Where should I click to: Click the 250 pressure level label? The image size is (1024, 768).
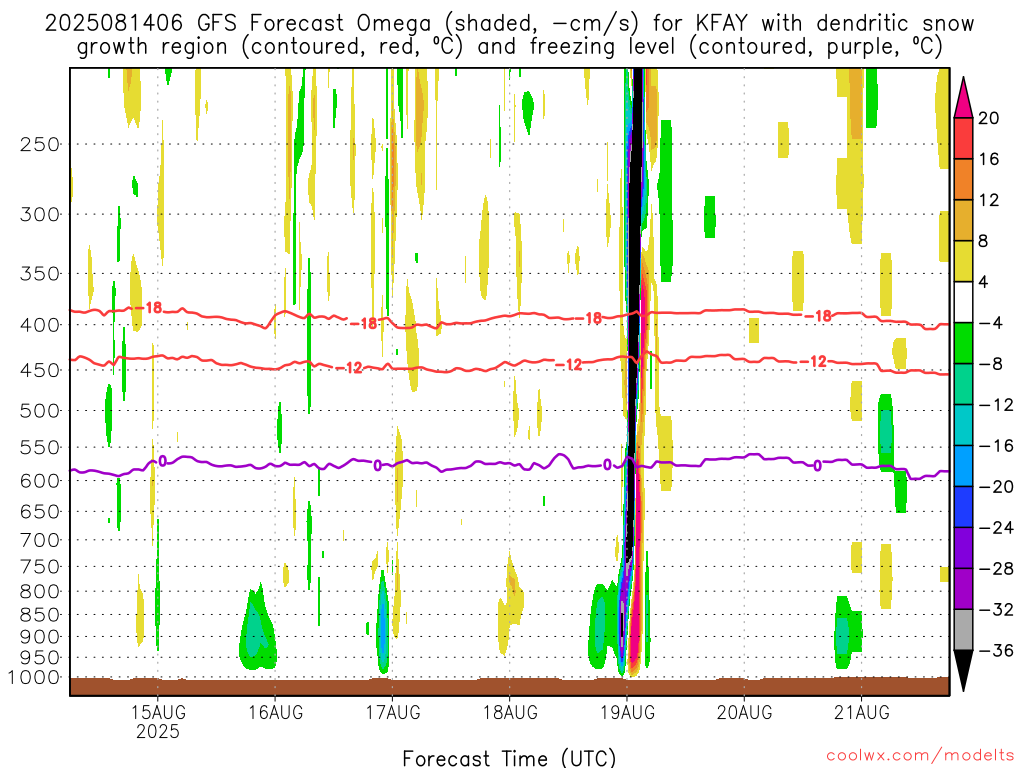(40, 144)
